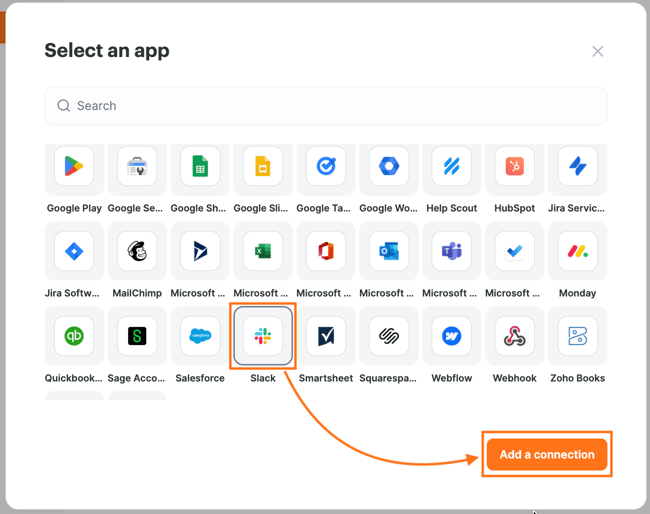This screenshot has width=650, height=514.
Task: Select the Monday app icon
Action: (578, 251)
